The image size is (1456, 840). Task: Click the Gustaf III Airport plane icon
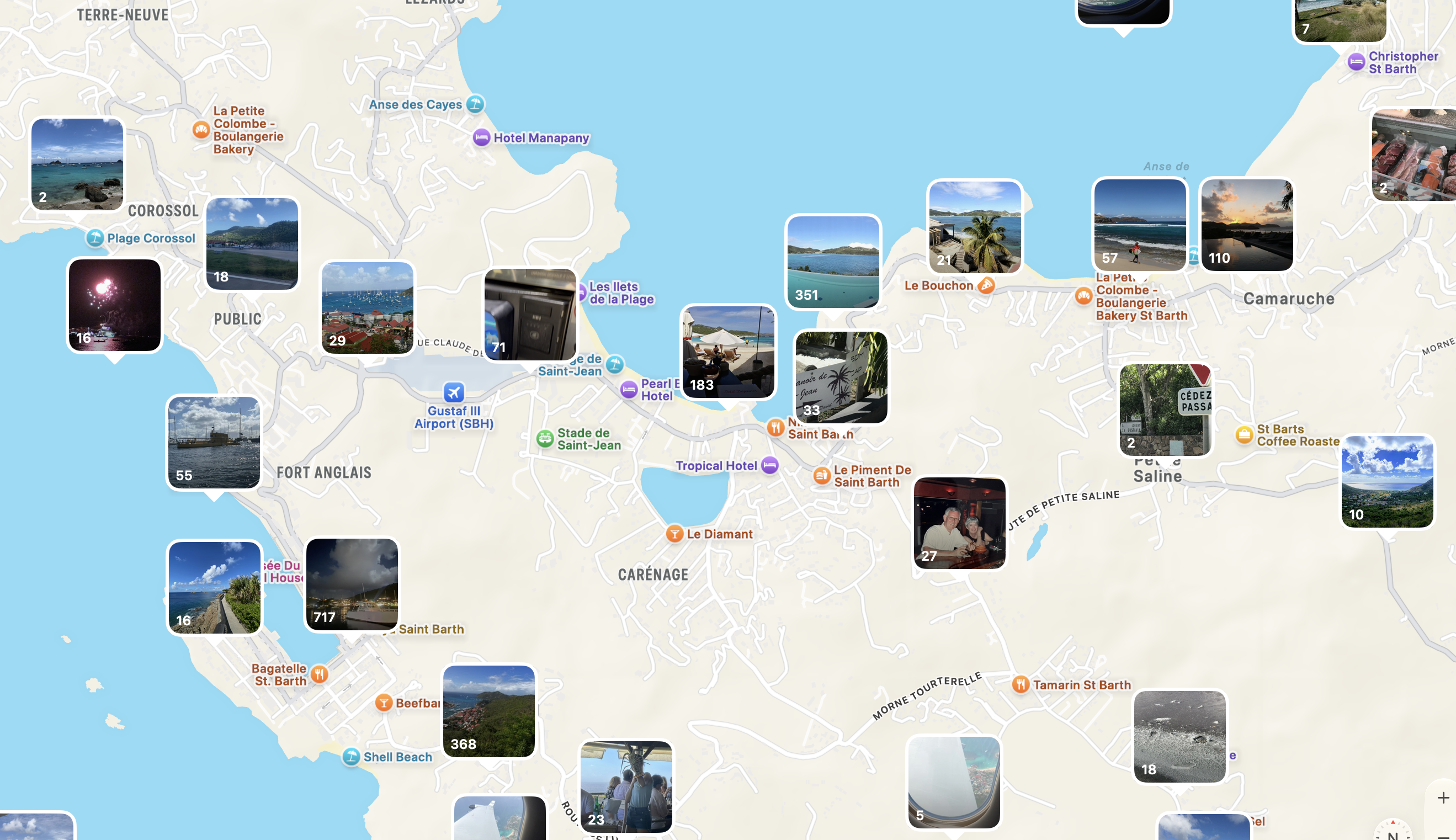(454, 392)
